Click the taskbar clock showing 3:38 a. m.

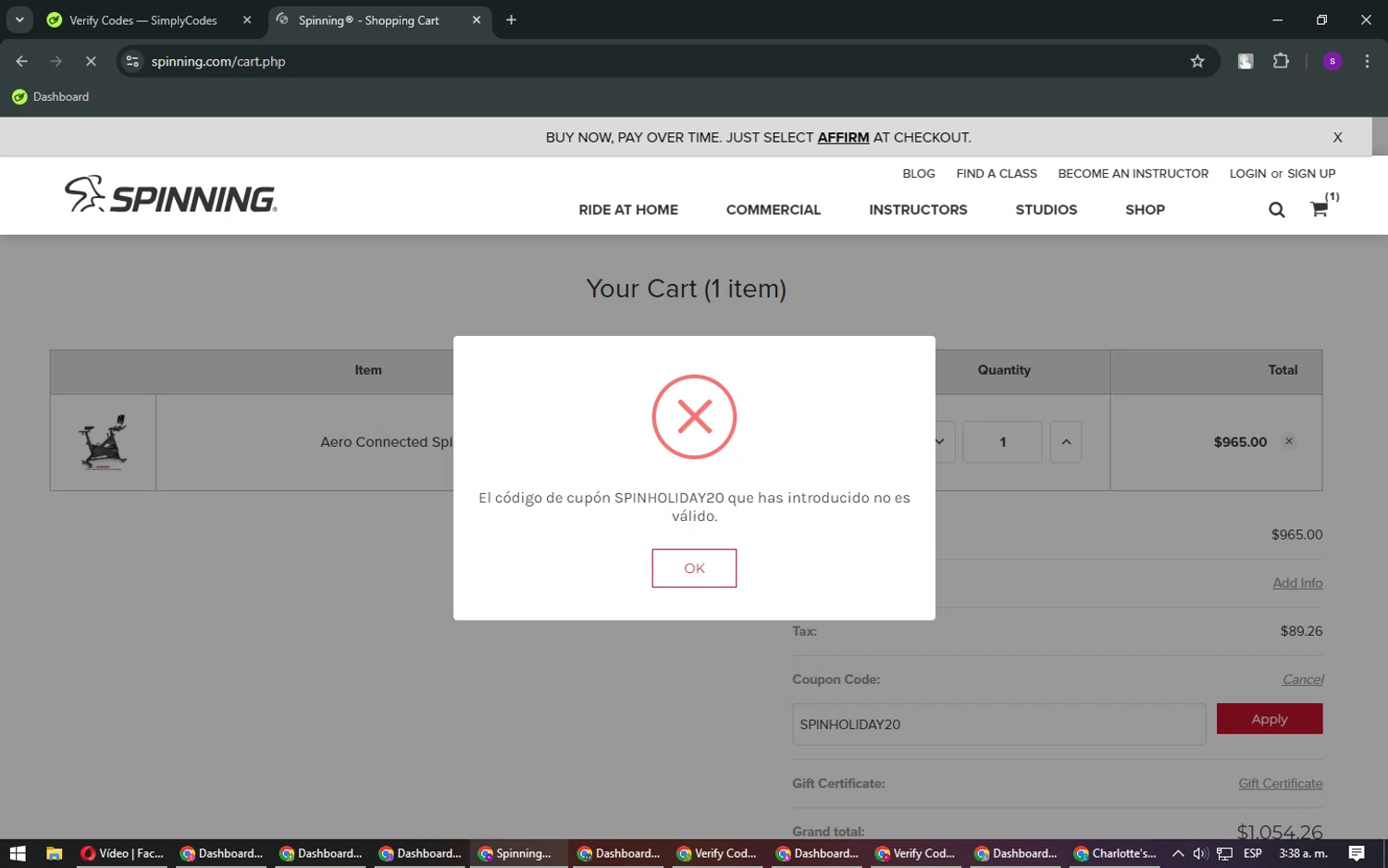(x=1303, y=853)
